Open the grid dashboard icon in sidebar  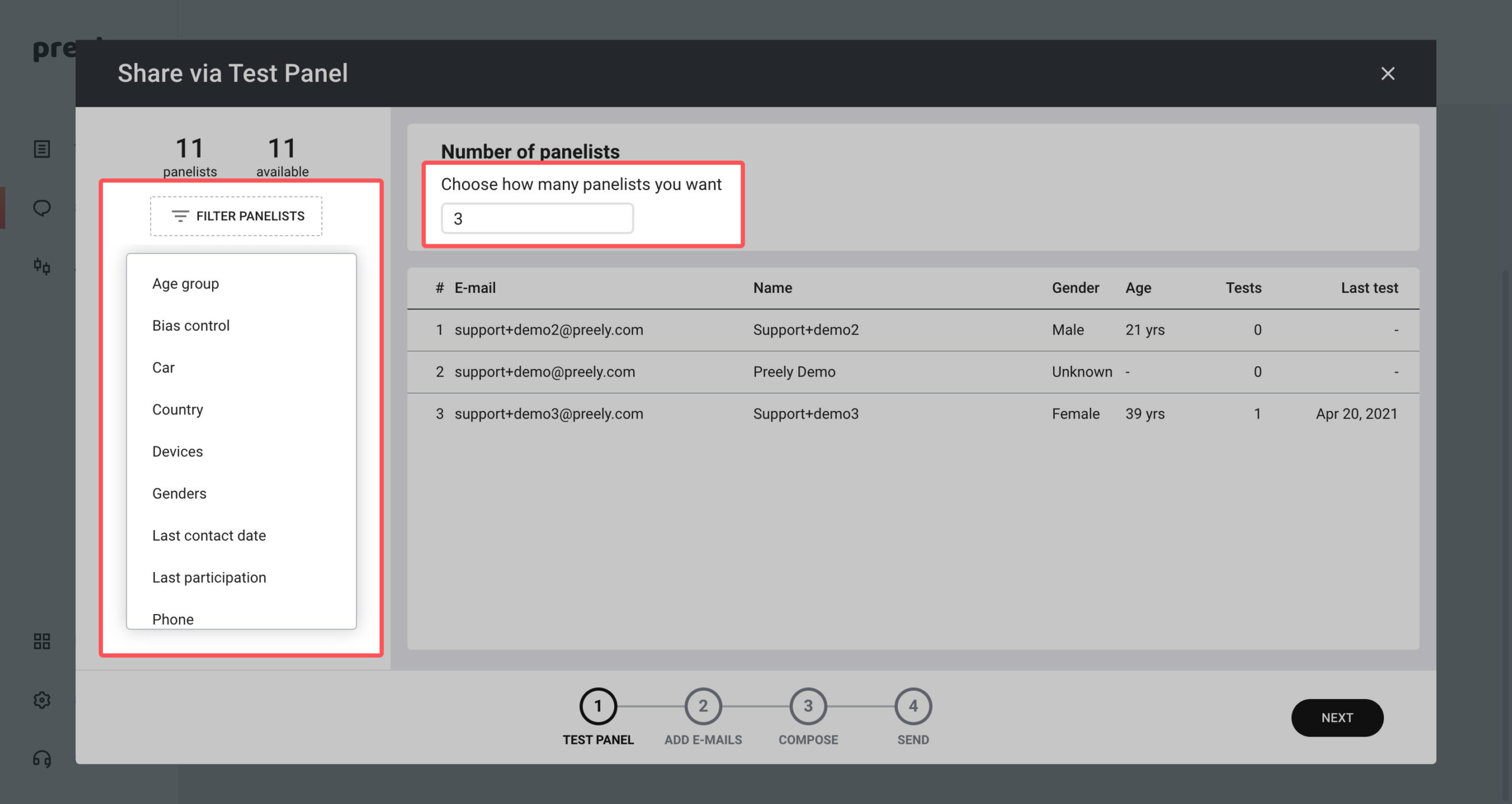click(x=42, y=641)
